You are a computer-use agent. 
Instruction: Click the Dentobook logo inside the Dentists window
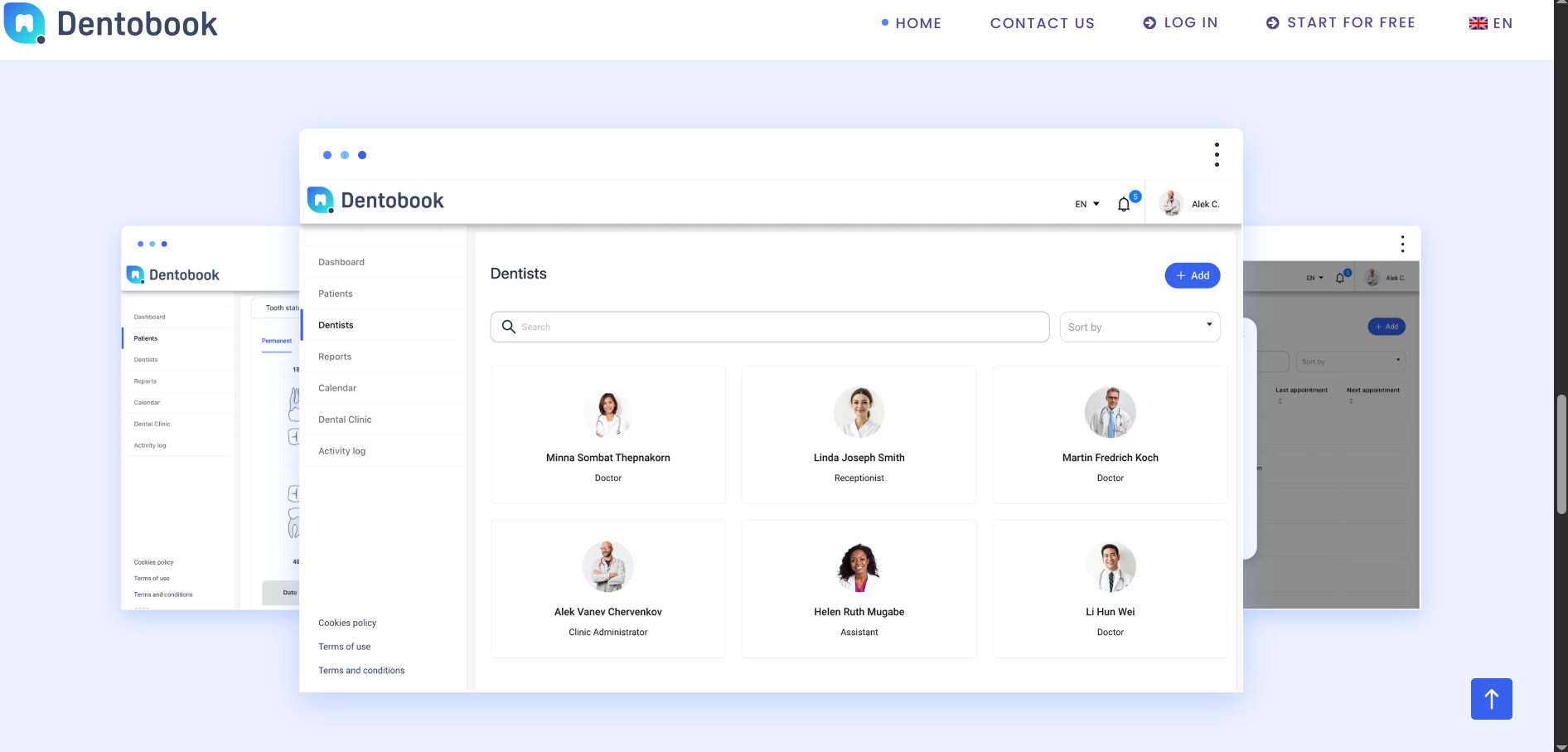click(375, 201)
